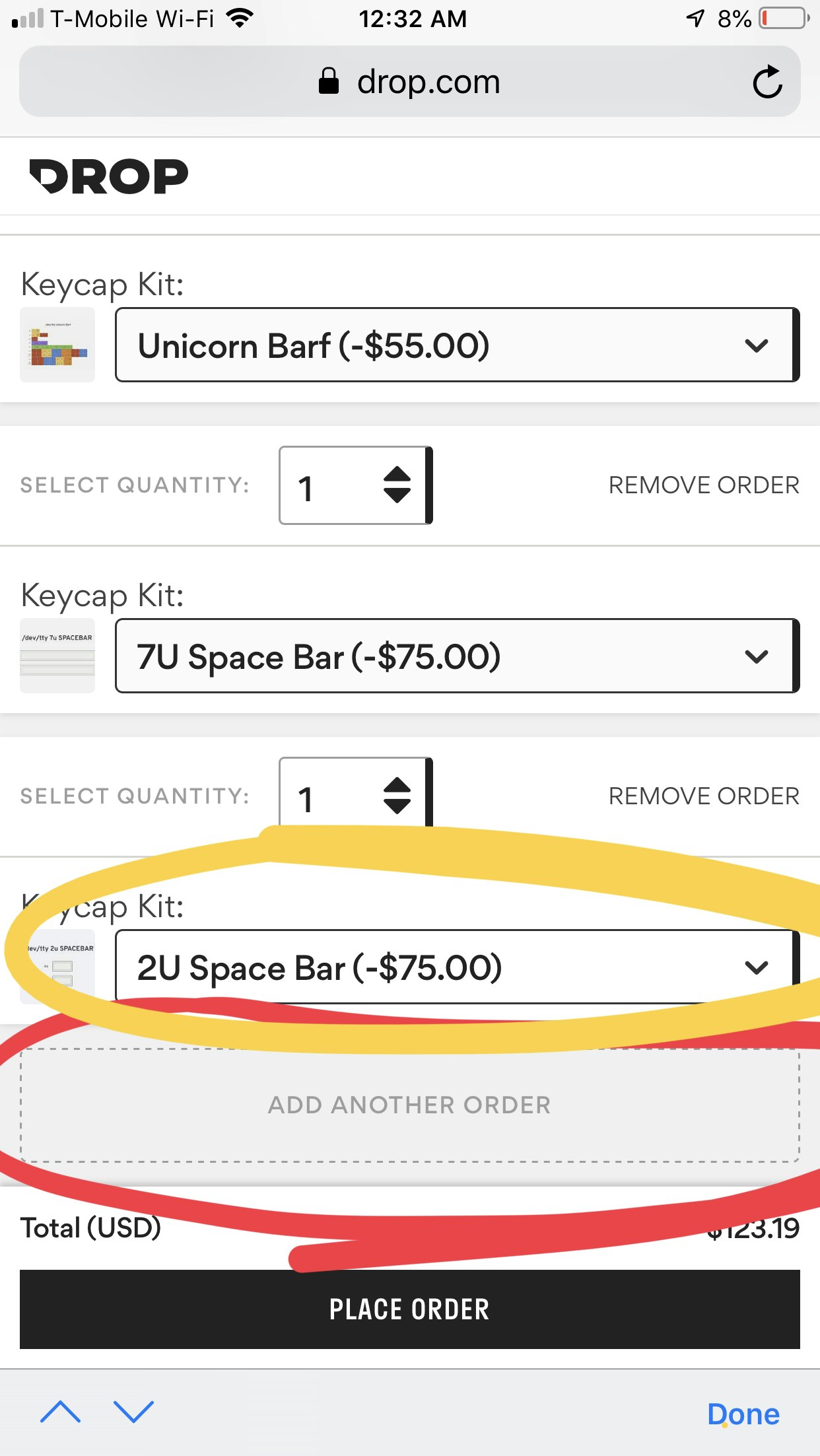Go to previous form field arrow
Screen dimensions: 820x1456
tap(61, 1412)
